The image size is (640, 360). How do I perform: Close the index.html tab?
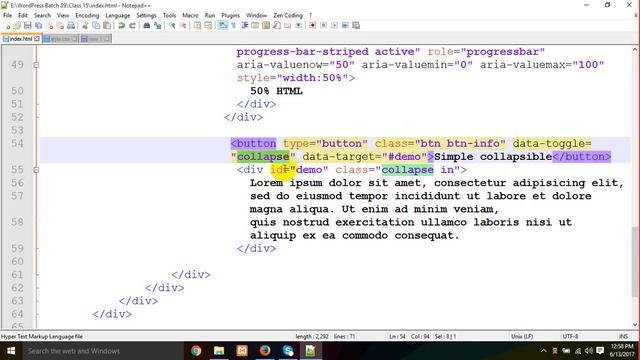tap(37, 39)
